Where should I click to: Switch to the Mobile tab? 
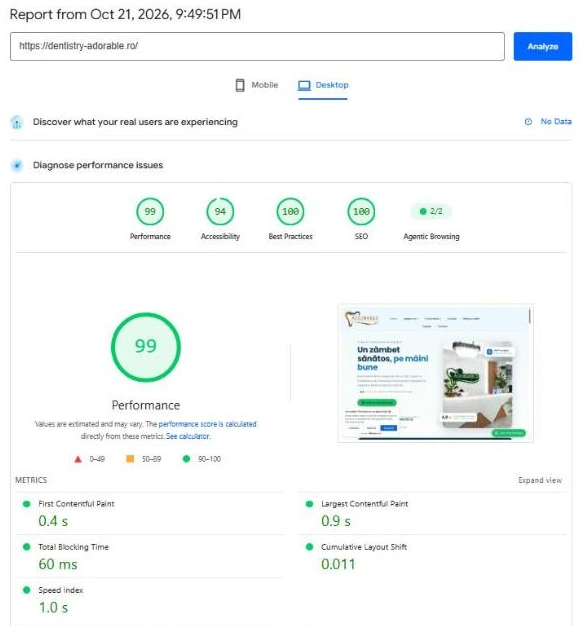(x=257, y=85)
